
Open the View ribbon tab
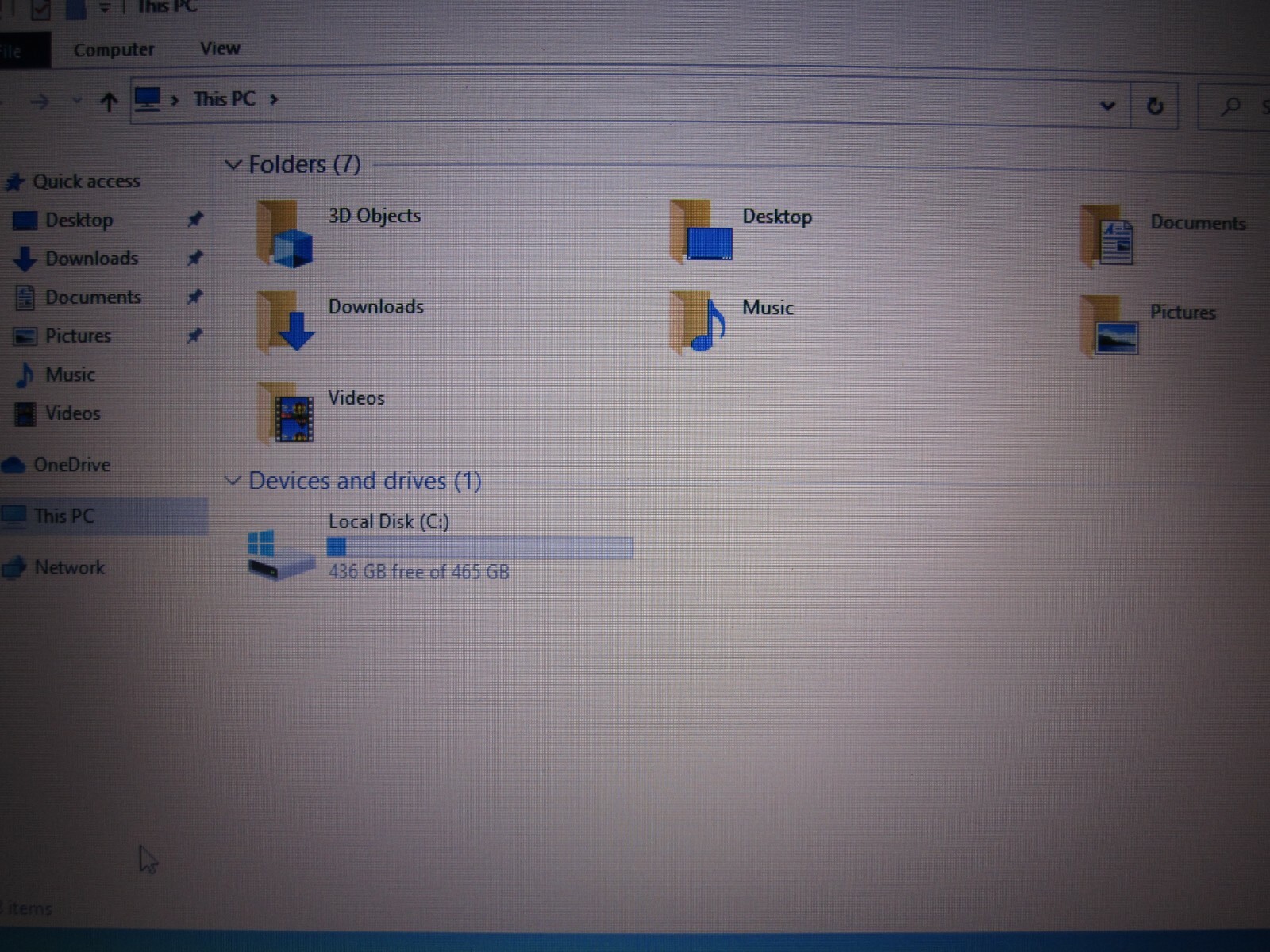(x=220, y=49)
